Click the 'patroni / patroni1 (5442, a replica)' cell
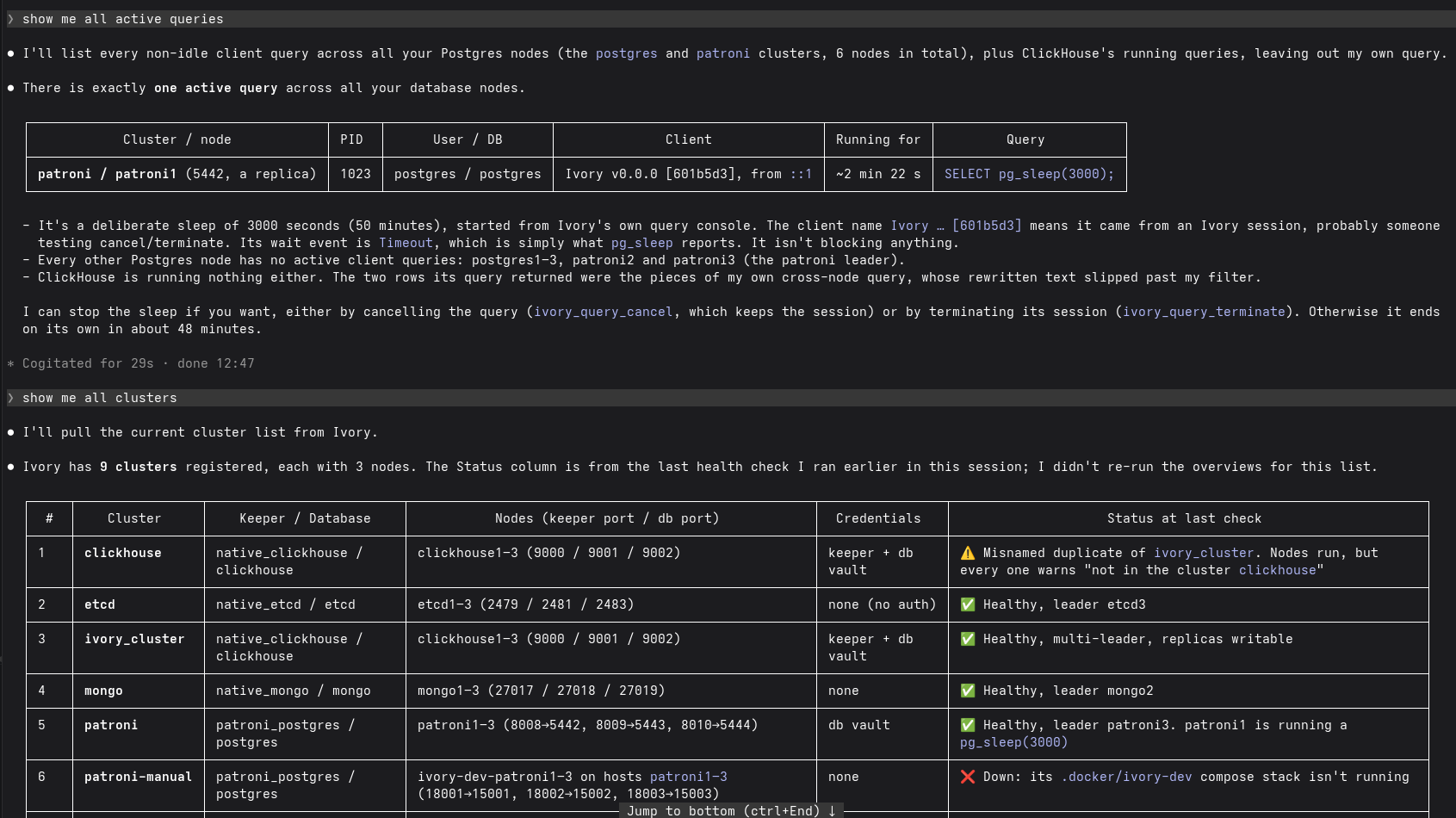 click(x=177, y=174)
